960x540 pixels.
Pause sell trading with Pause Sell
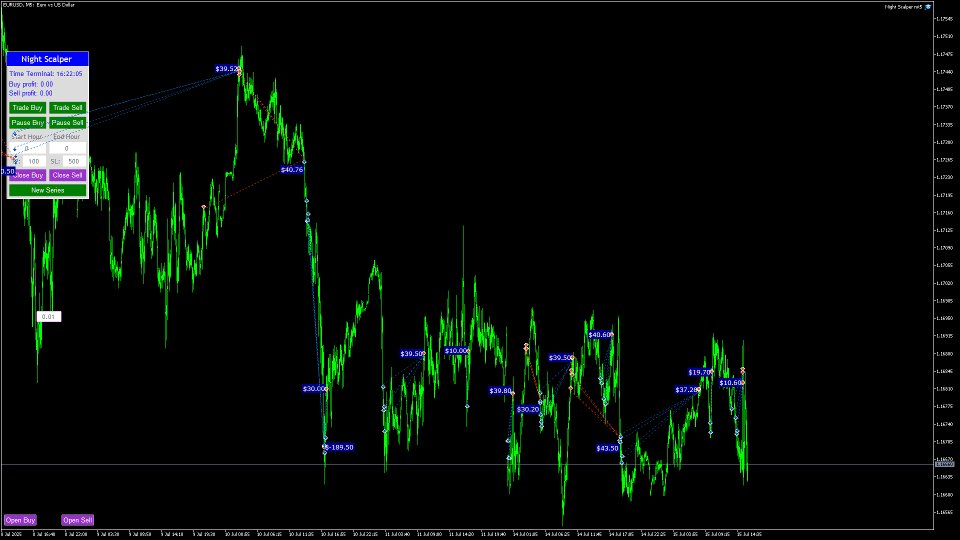pyautogui.click(x=67, y=122)
